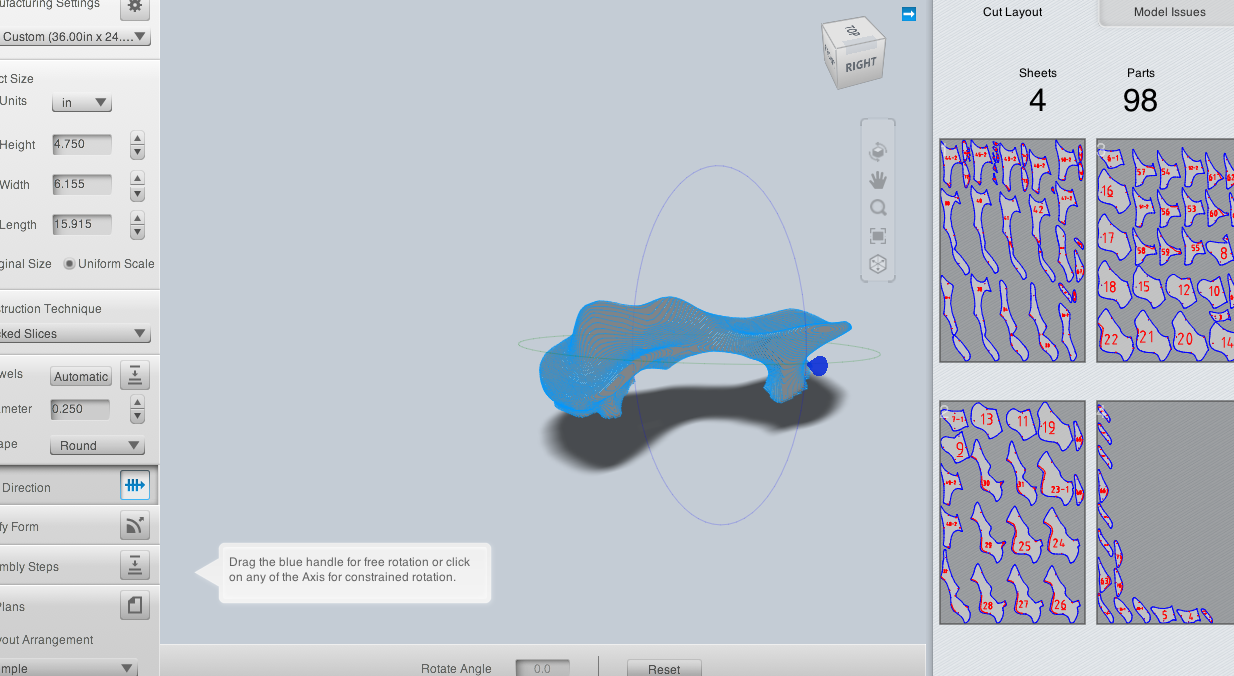Image resolution: width=1234 pixels, height=676 pixels.
Task: Switch to the Cut Layout tab
Action: coord(1012,12)
